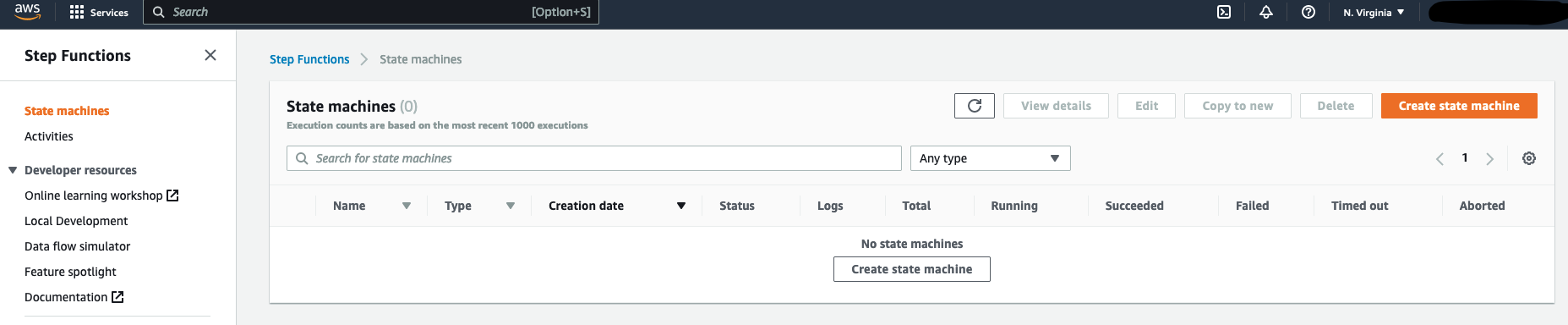Open the Online learning workshop link

(101, 196)
